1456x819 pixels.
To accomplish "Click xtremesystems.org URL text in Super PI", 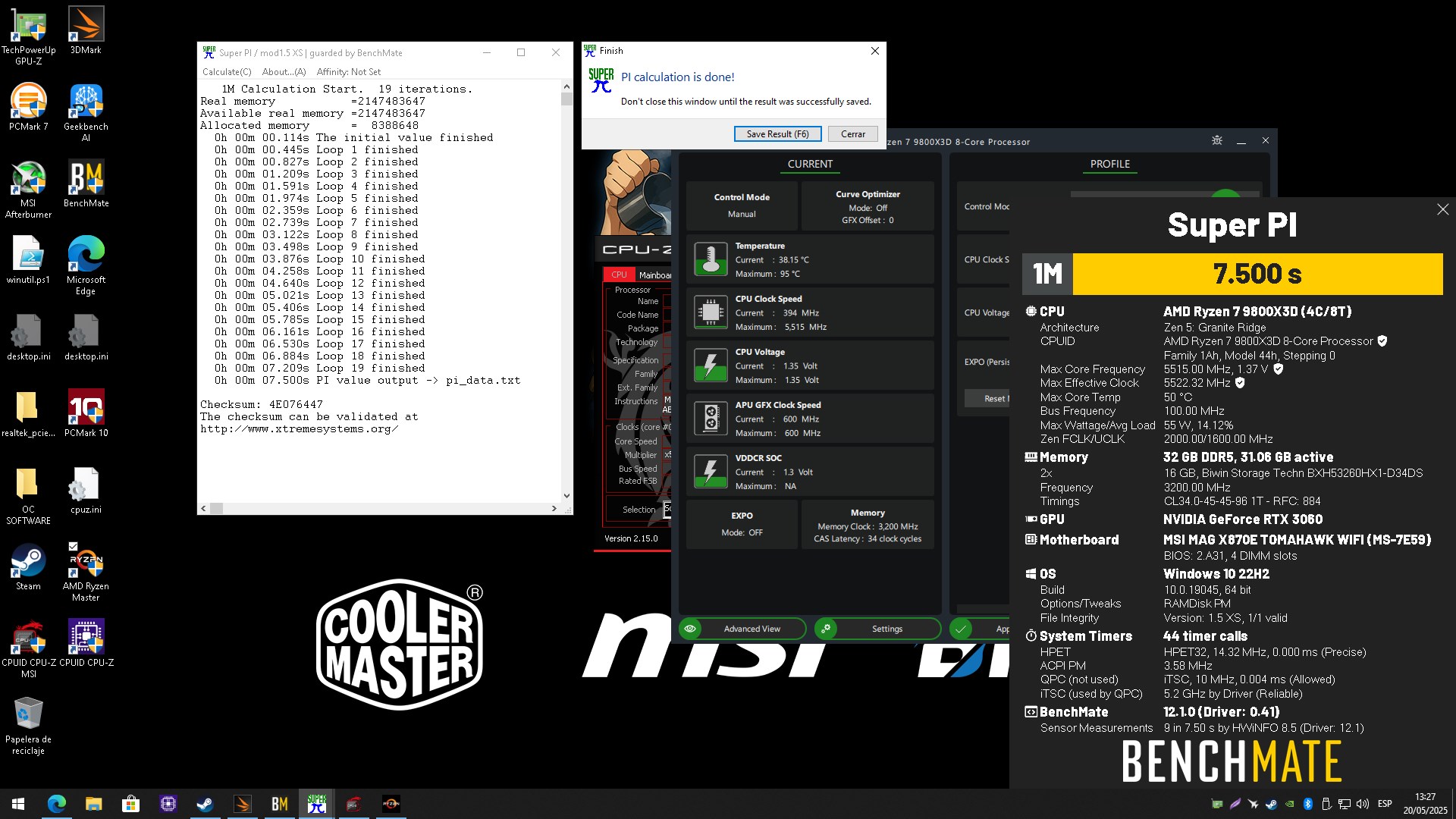I will click(299, 429).
